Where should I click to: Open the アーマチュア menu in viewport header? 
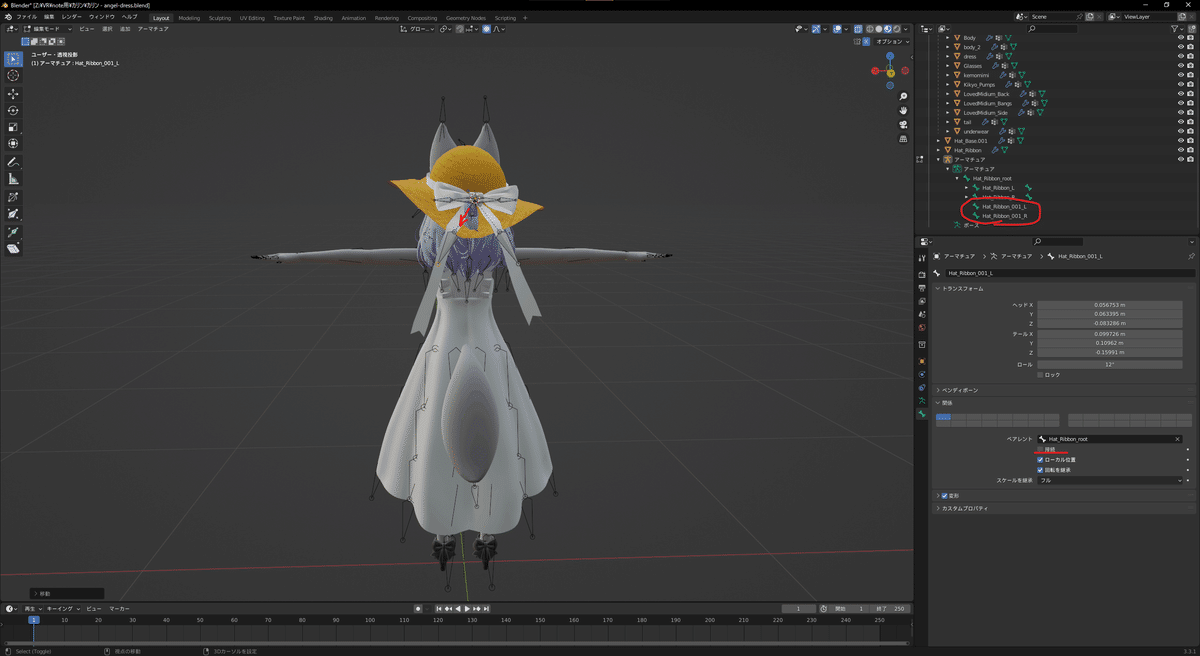coord(153,29)
